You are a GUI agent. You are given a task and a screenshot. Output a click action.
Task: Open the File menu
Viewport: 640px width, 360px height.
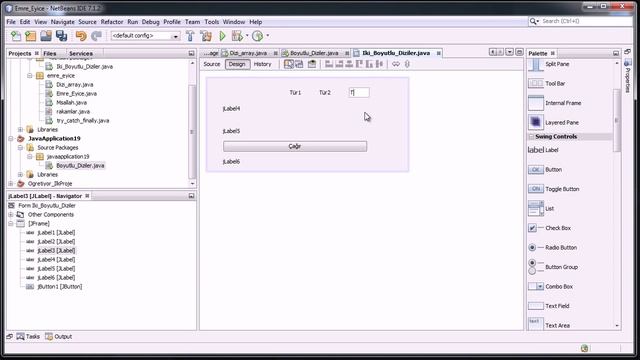click(x=11, y=22)
